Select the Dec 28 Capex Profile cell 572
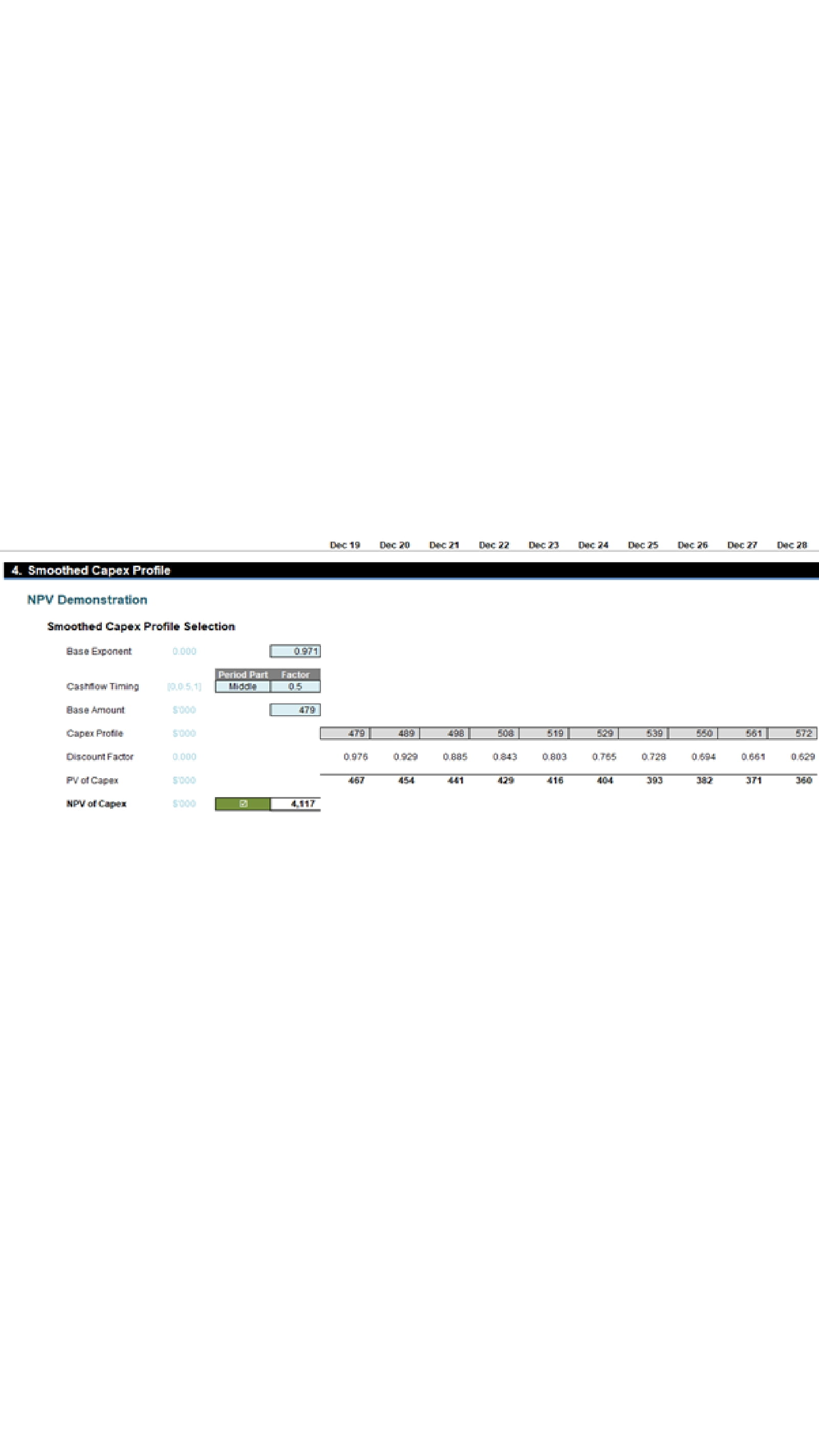 pos(792,734)
